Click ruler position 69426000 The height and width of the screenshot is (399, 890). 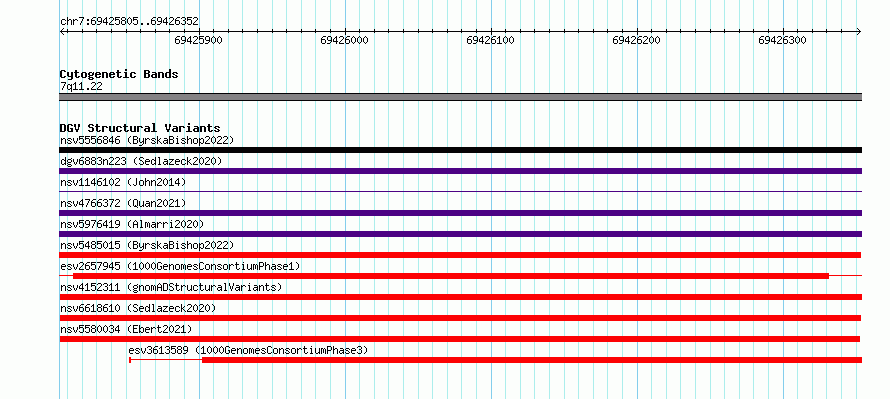[345, 40]
